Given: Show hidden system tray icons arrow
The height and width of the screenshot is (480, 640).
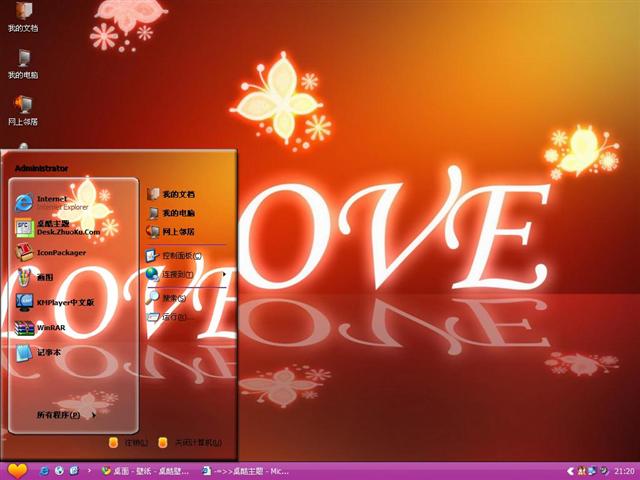Looking at the screenshot, I should coord(571,471).
